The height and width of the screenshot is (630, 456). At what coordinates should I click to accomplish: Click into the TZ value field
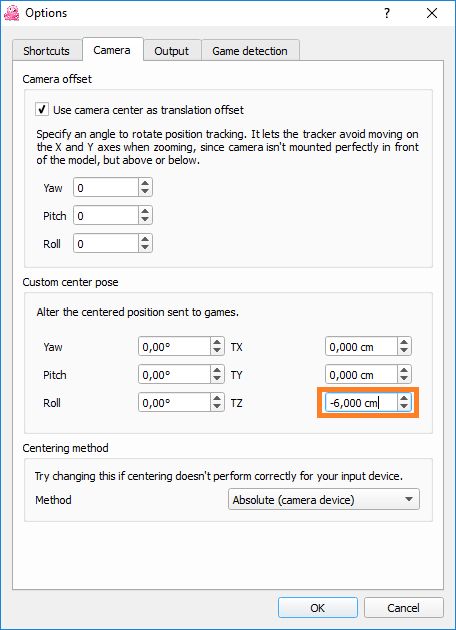point(362,403)
